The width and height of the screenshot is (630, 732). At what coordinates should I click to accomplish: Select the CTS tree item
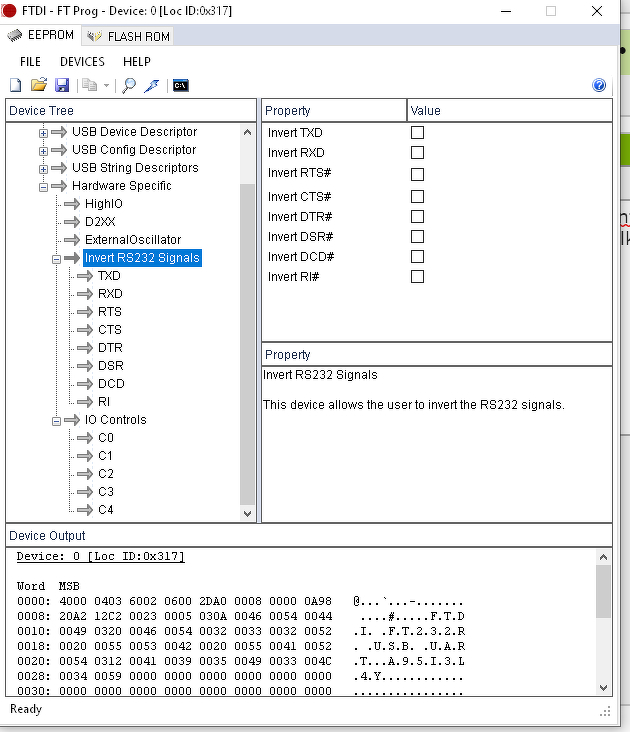click(x=110, y=330)
